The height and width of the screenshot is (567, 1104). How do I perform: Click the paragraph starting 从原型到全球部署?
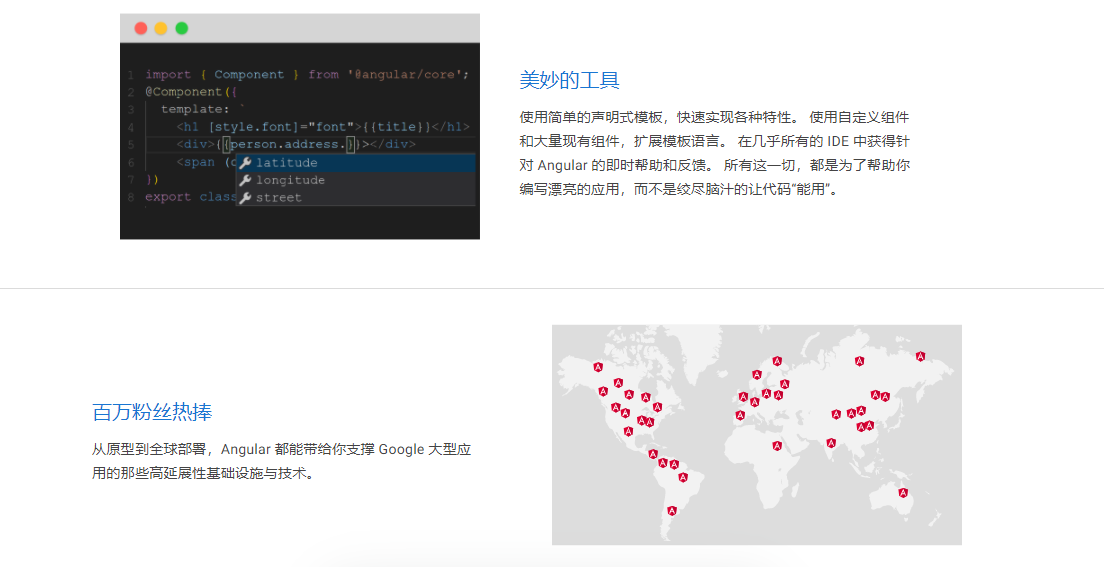[282, 461]
